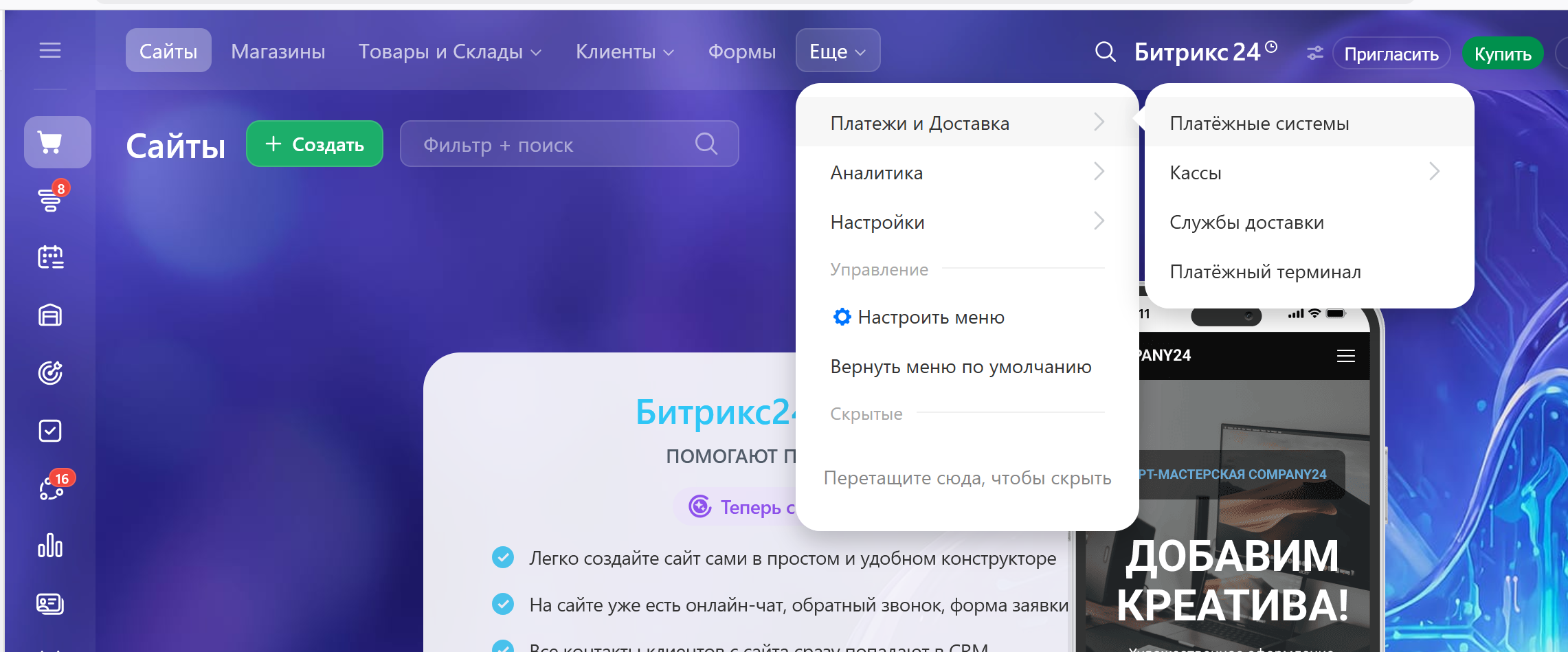Screen dimensions: 1568x652
Task: Choose Настроить меню option
Action: [x=967, y=317]
